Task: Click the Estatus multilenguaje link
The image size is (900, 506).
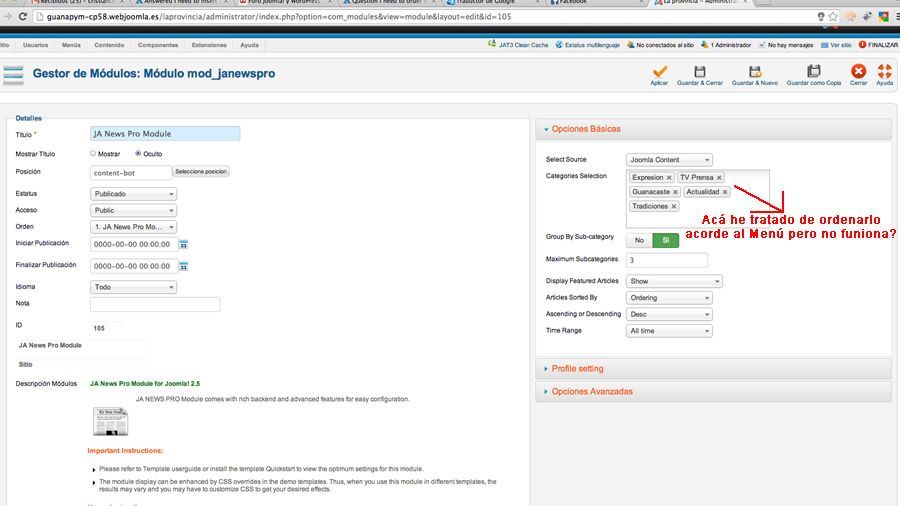Action: point(588,45)
